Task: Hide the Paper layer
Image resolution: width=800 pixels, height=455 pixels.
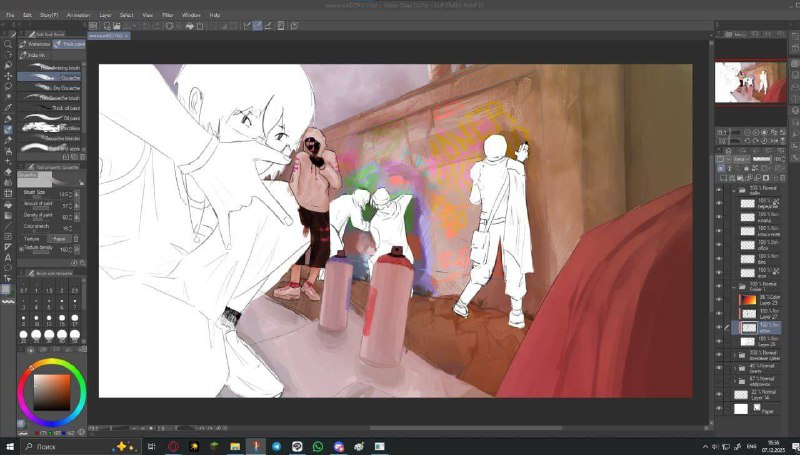Action: tap(719, 409)
